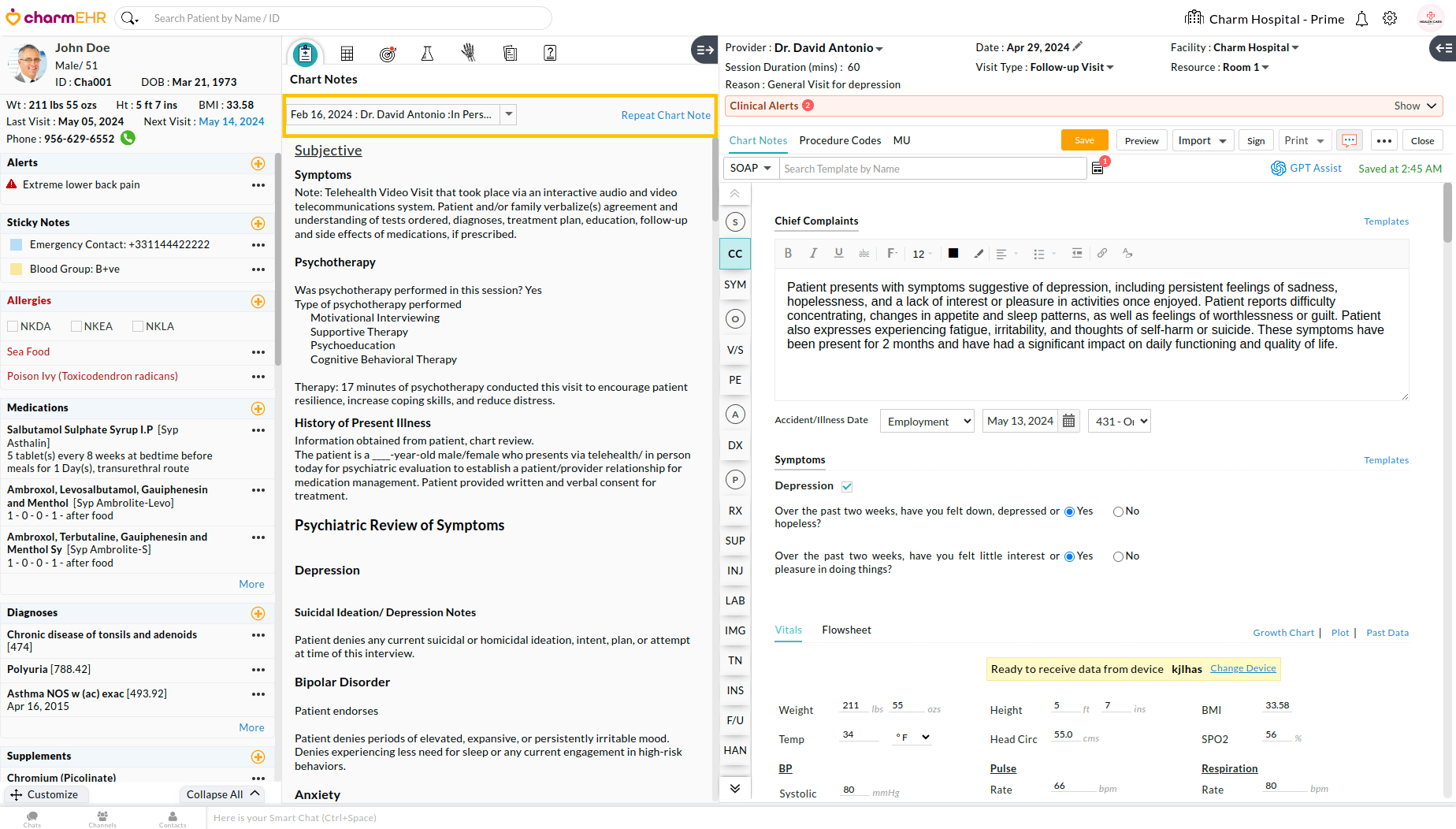Image resolution: width=1456 pixels, height=829 pixels.
Task: Click the Repeat Chart Note link
Action: pyautogui.click(x=666, y=116)
